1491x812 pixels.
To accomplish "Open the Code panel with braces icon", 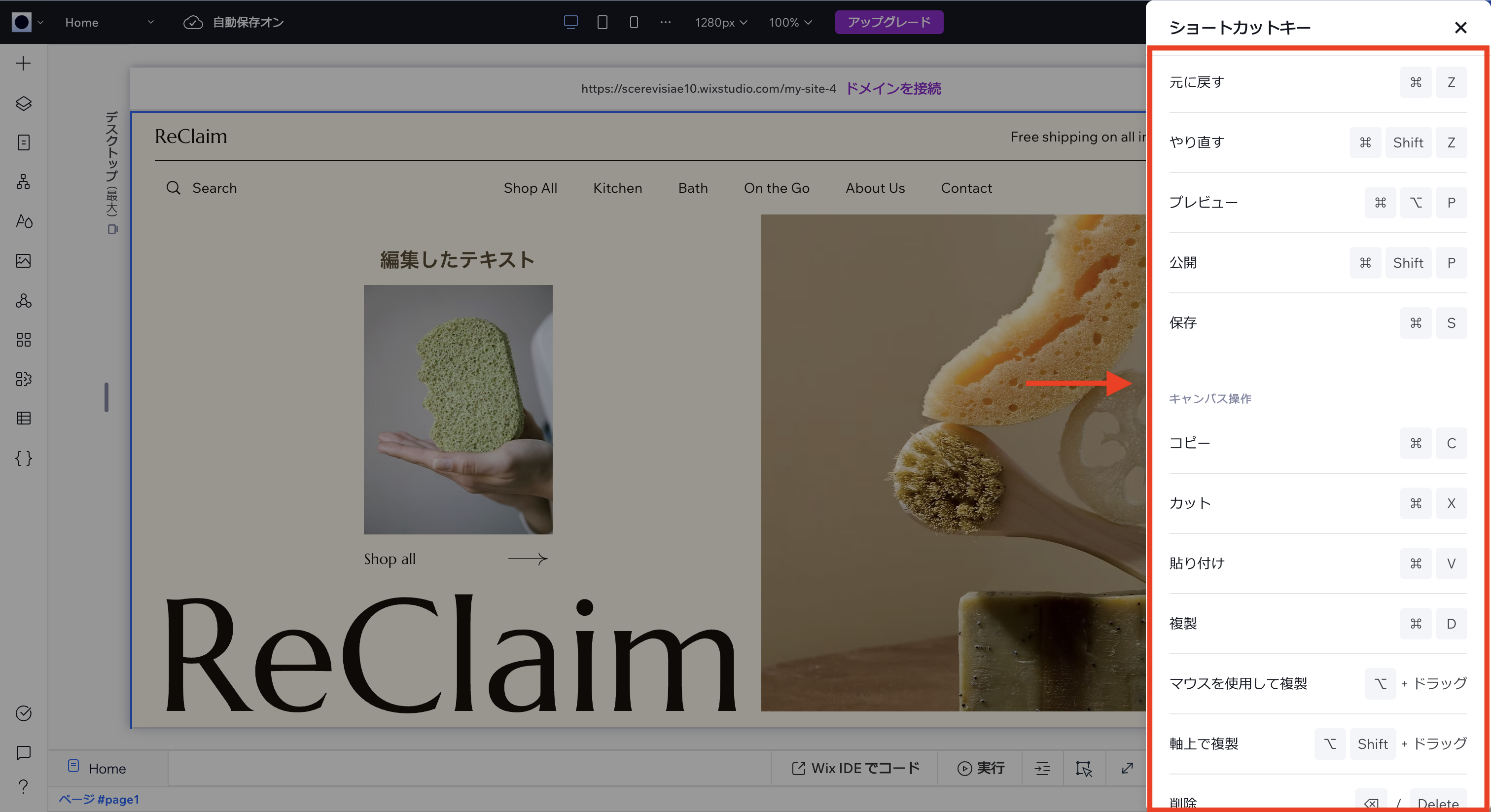I will (x=23, y=459).
